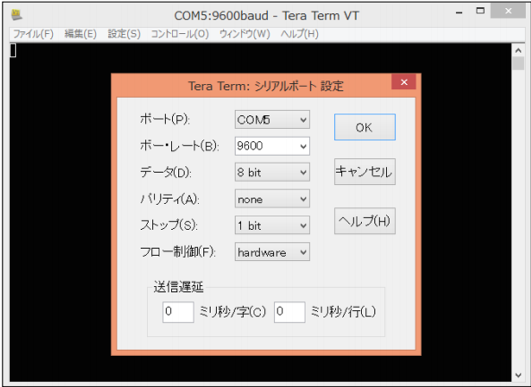The height and width of the screenshot is (387, 531).
Task: Open help with the ヘルプ(H) button
Action: click(x=365, y=221)
